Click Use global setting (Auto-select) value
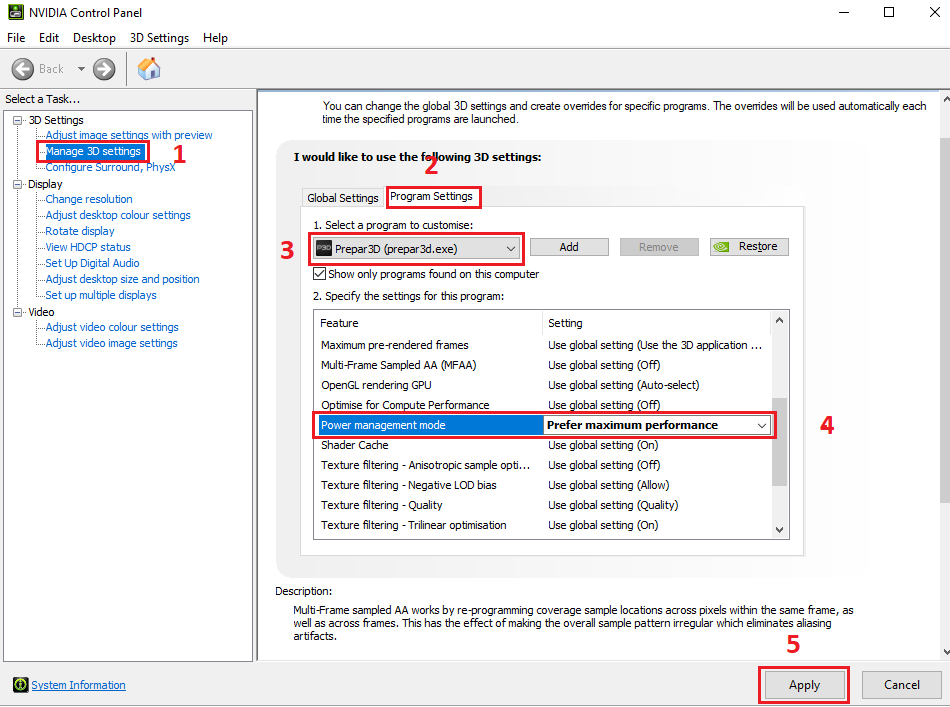 (623, 385)
